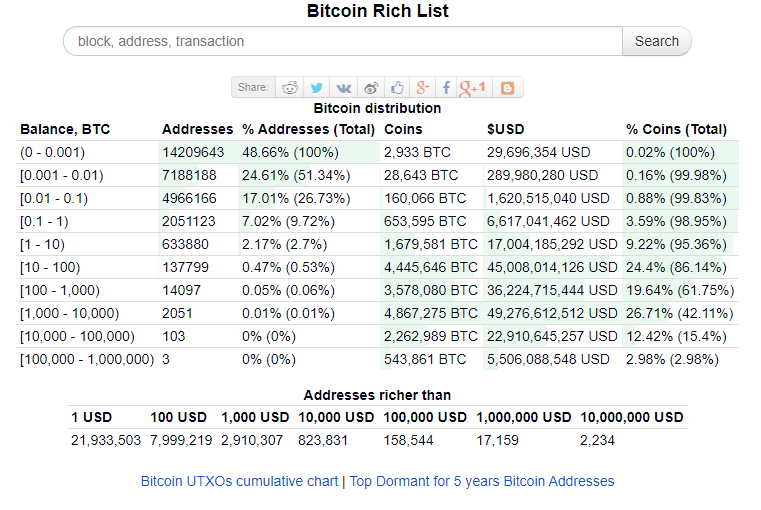Click the '2.98% (2.98%)' cell
The width and height of the screenshot is (761, 510).
click(x=672, y=360)
